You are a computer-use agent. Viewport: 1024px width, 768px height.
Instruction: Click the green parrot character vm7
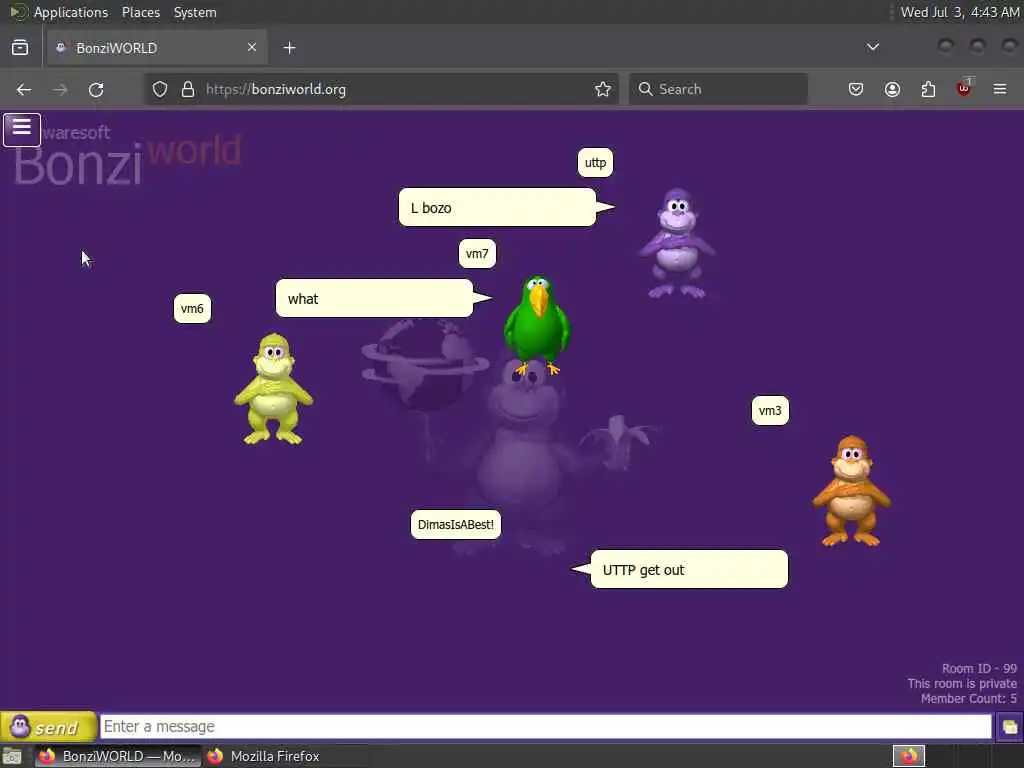pos(537,325)
